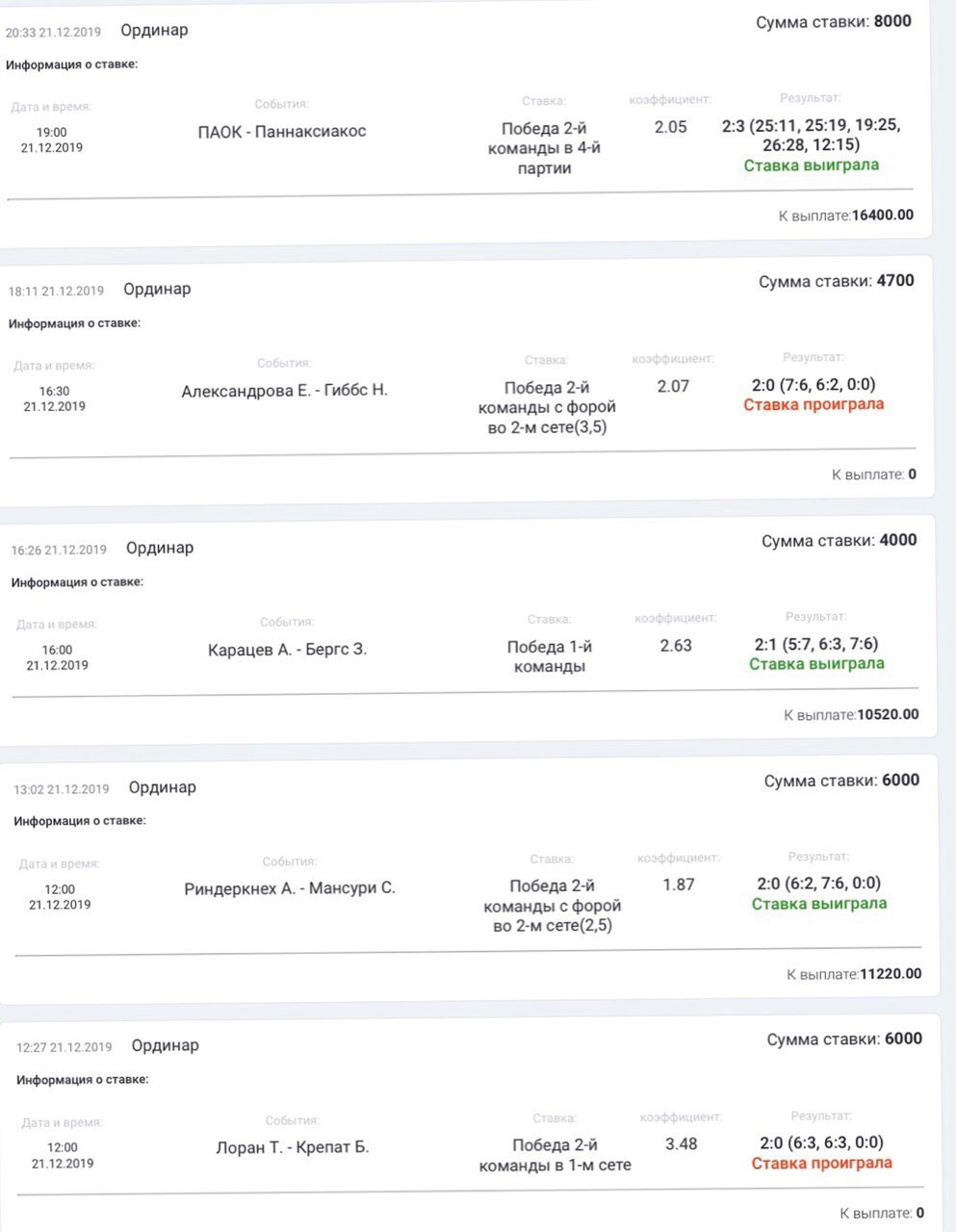Viewport: 956px width, 1232px height.
Task: Click 'Победа 2-й команды в 4-й партии' bet
Action: pyautogui.click(x=545, y=148)
